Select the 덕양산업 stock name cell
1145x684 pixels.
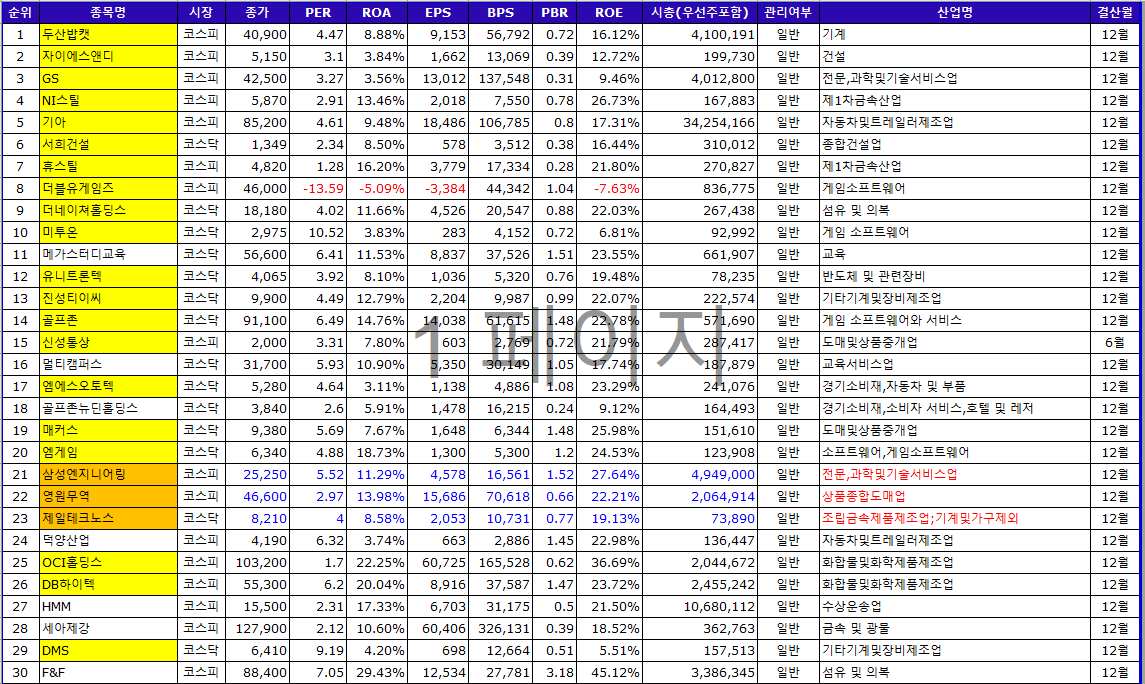coord(108,540)
